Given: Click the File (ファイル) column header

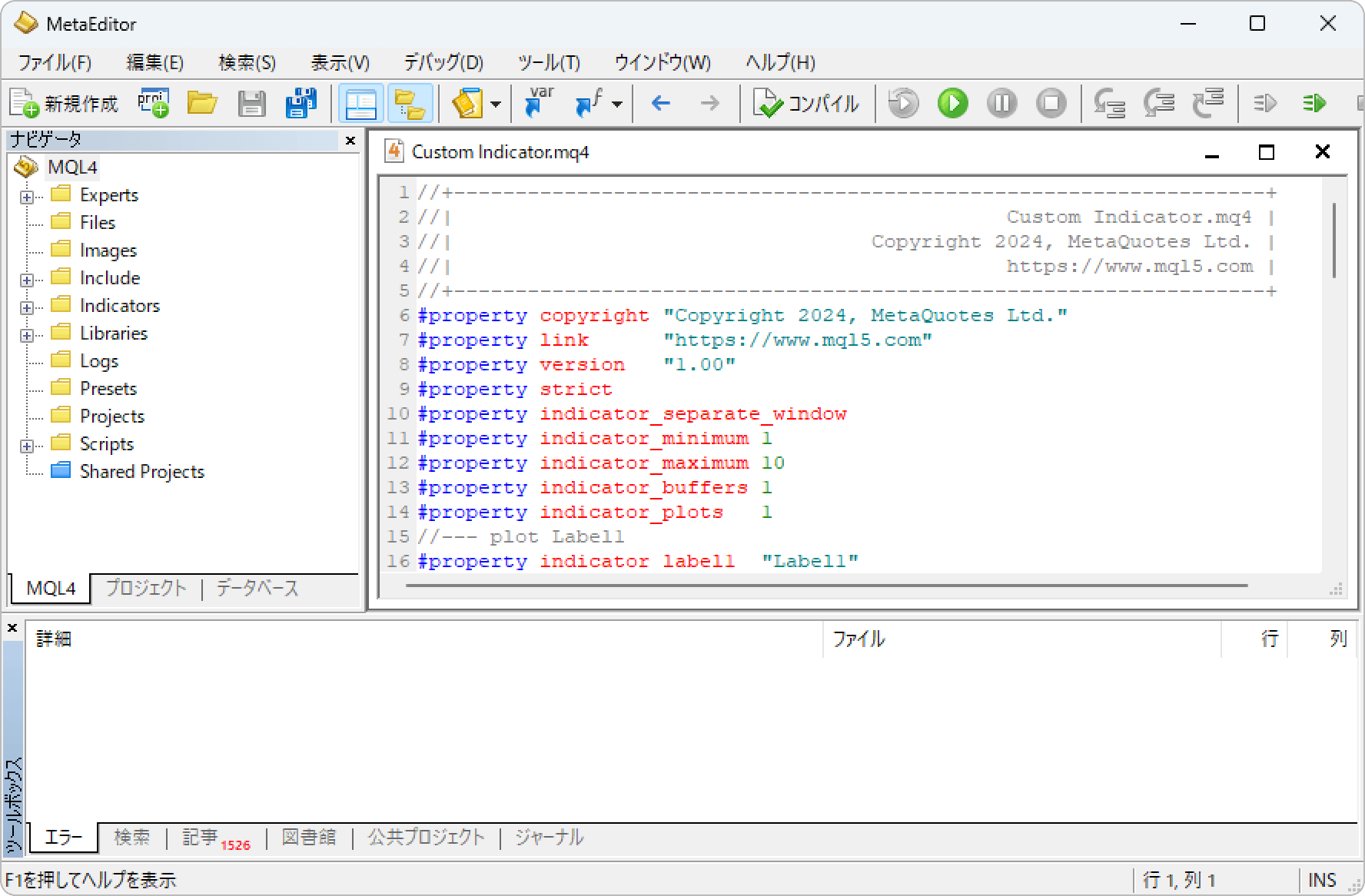Looking at the screenshot, I should [1022, 639].
